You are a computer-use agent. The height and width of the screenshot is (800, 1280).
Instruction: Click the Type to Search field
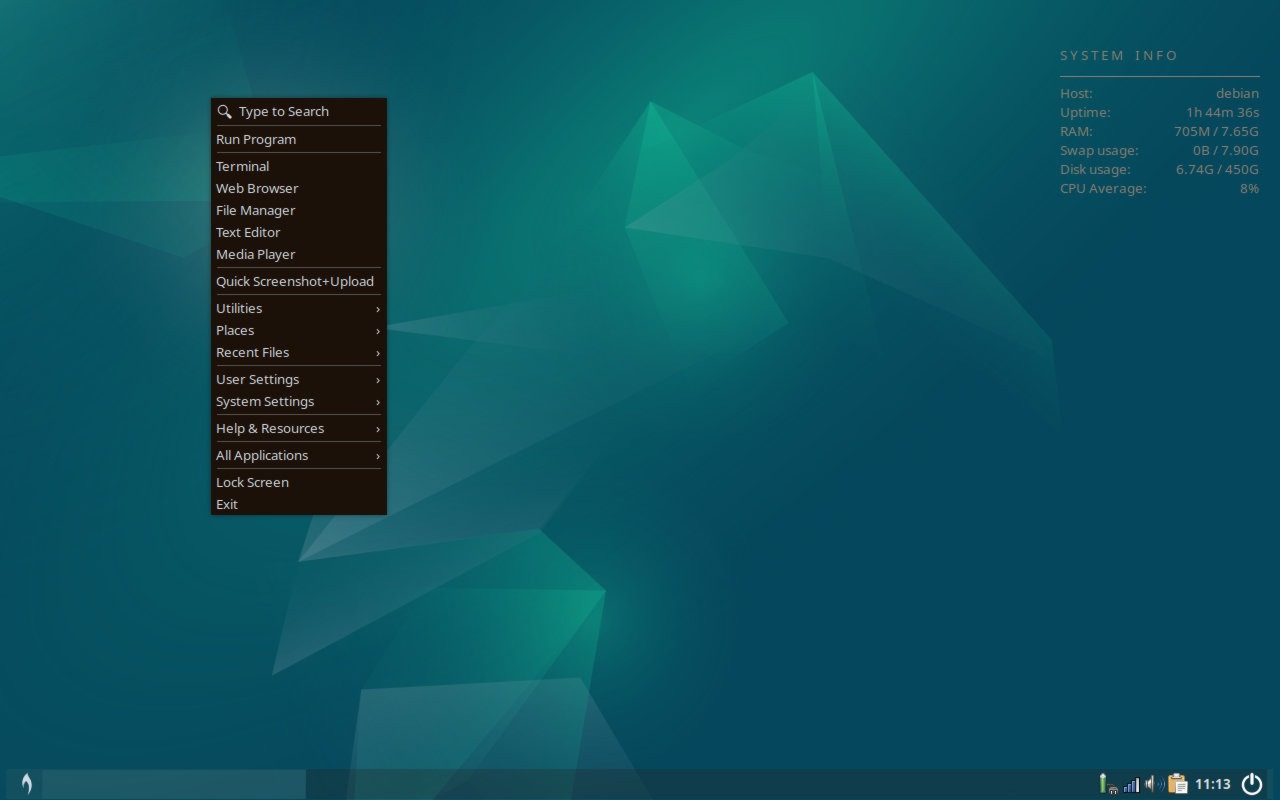[x=299, y=111]
